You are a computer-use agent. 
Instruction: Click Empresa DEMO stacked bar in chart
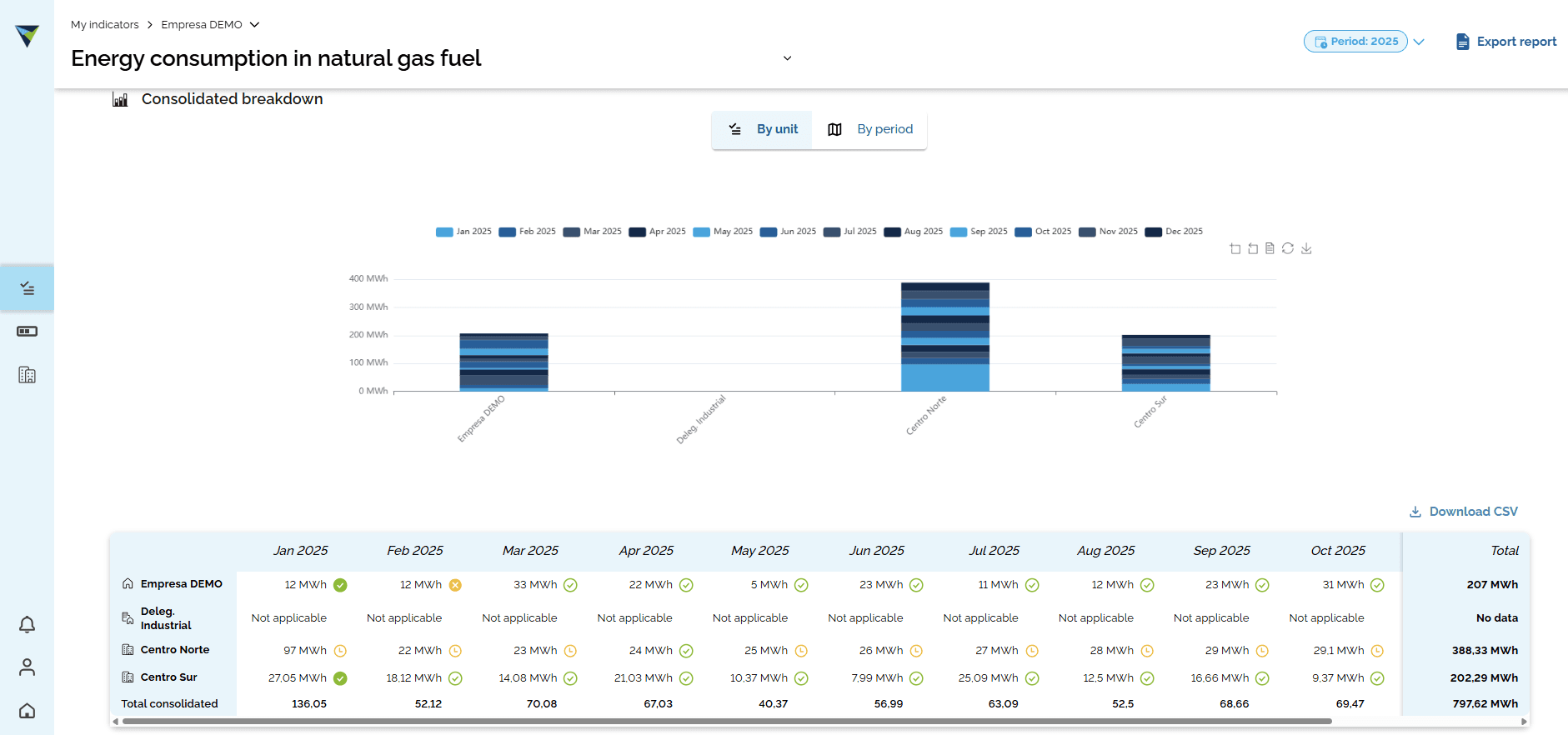click(x=503, y=362)
